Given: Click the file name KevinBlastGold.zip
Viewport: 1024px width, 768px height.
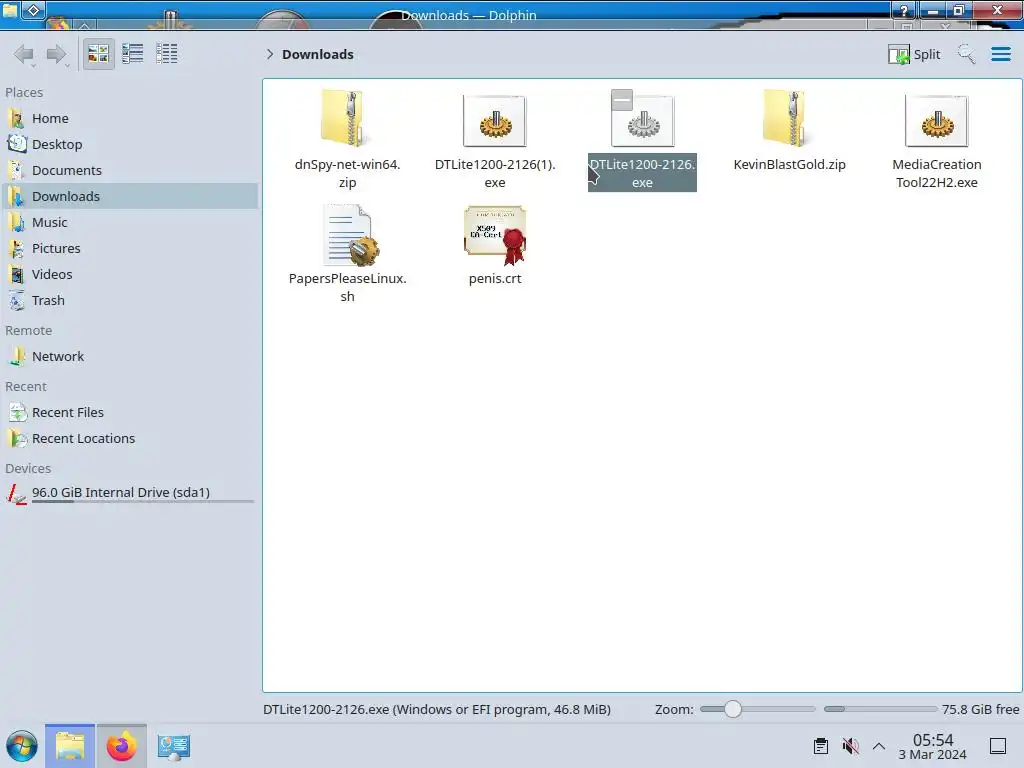Looking at the screenshot, I should pyautogui.click(x=789, y=165).
